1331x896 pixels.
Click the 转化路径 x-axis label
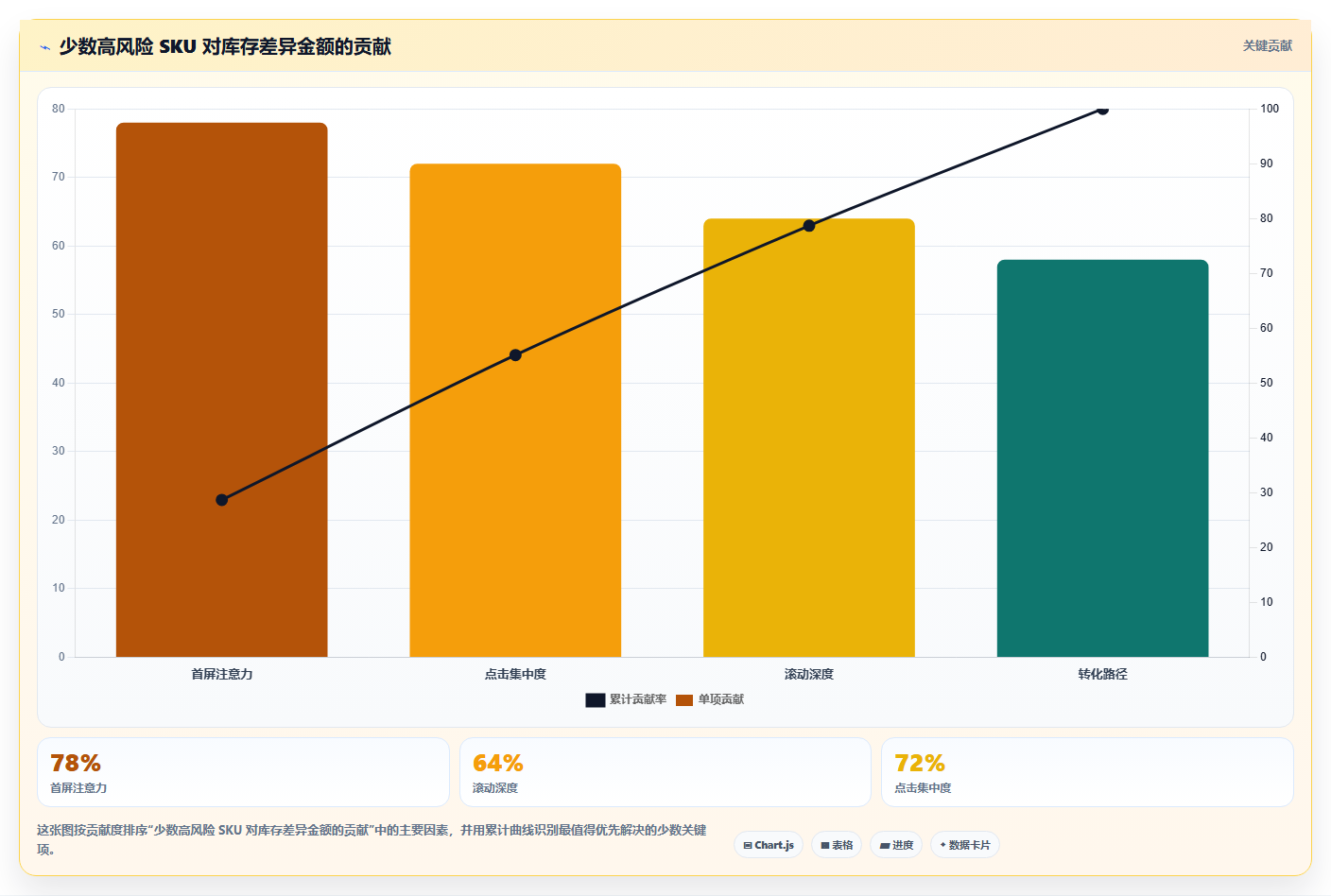click(x=1102, y=674)
